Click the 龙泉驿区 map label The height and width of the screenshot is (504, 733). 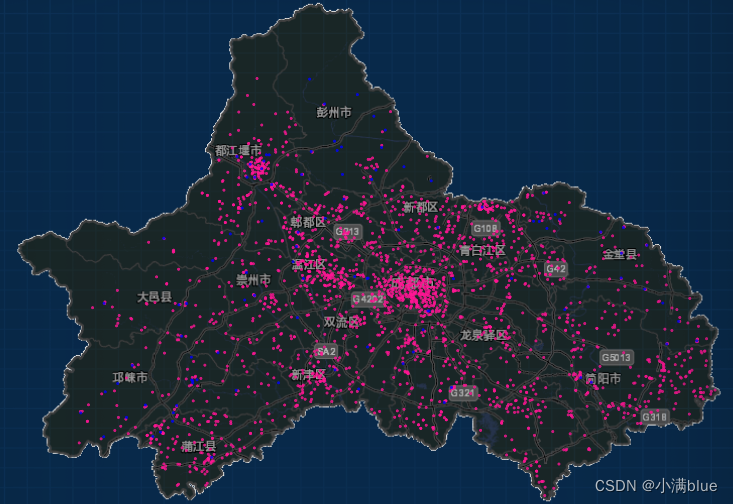pos(483,335)
